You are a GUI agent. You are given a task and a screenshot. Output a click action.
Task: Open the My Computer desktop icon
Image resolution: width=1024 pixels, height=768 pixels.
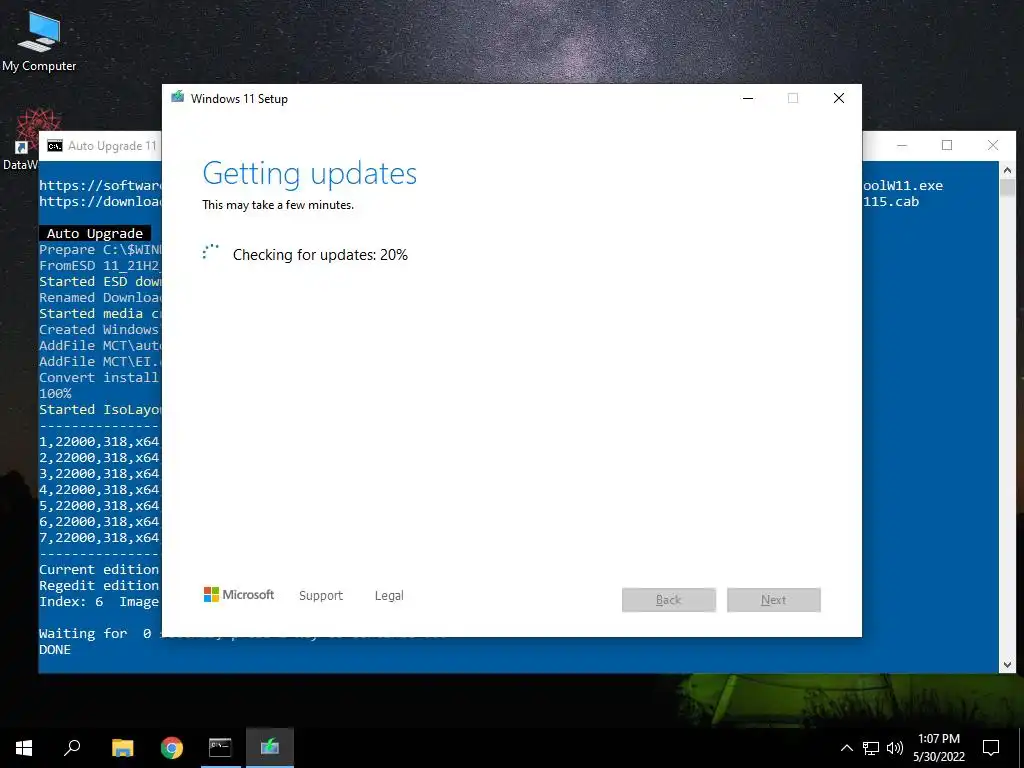tap(39, 40)
